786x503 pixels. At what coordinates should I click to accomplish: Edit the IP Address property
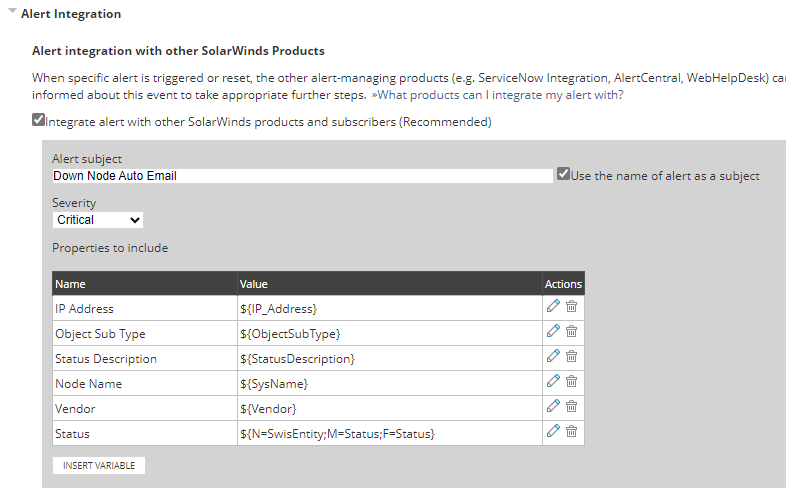553,306
